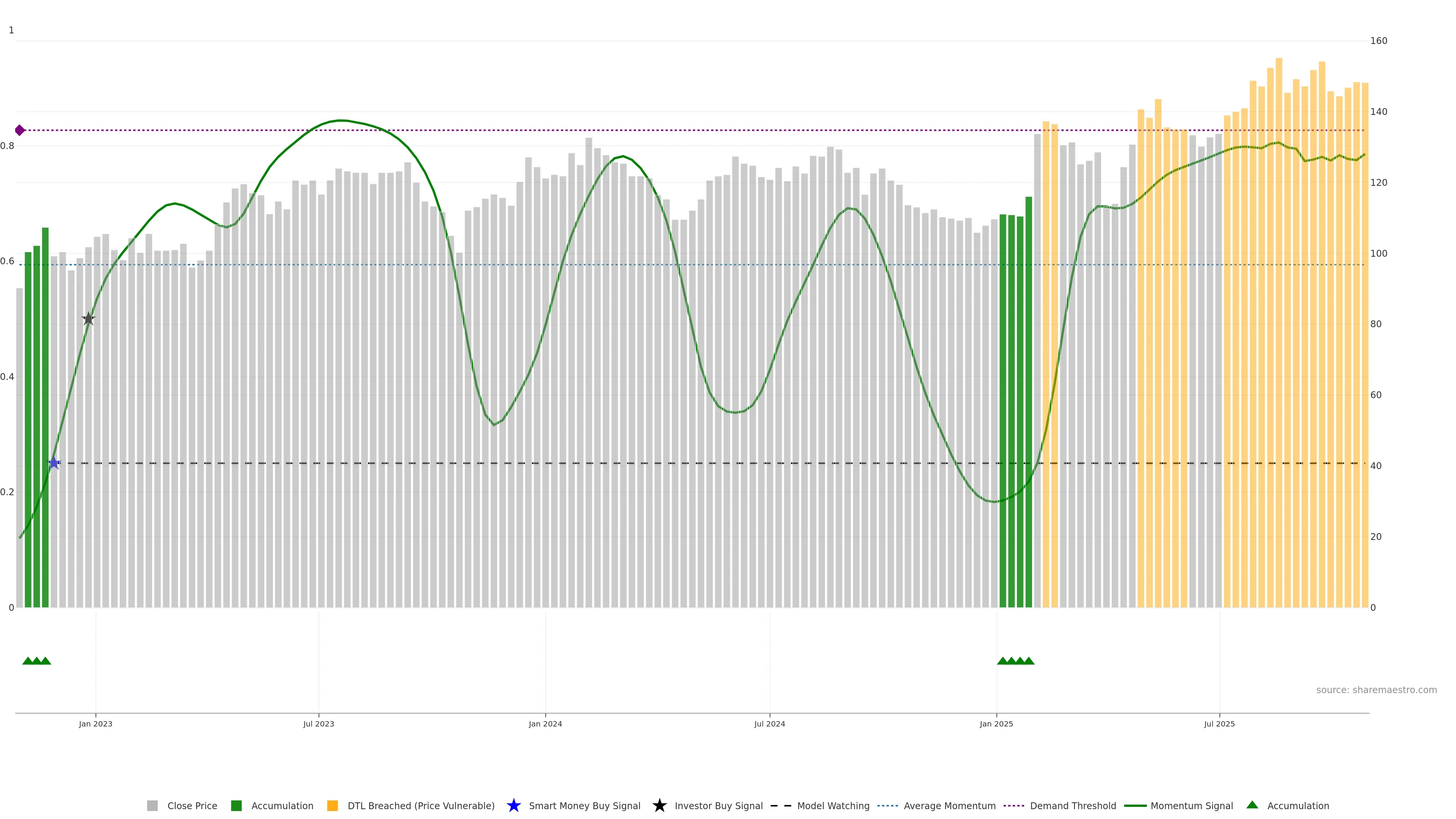Click the blue Smart Money star in legend
Image resolution: width=1456 pixels, height=819 pixels.
[513, 805]
